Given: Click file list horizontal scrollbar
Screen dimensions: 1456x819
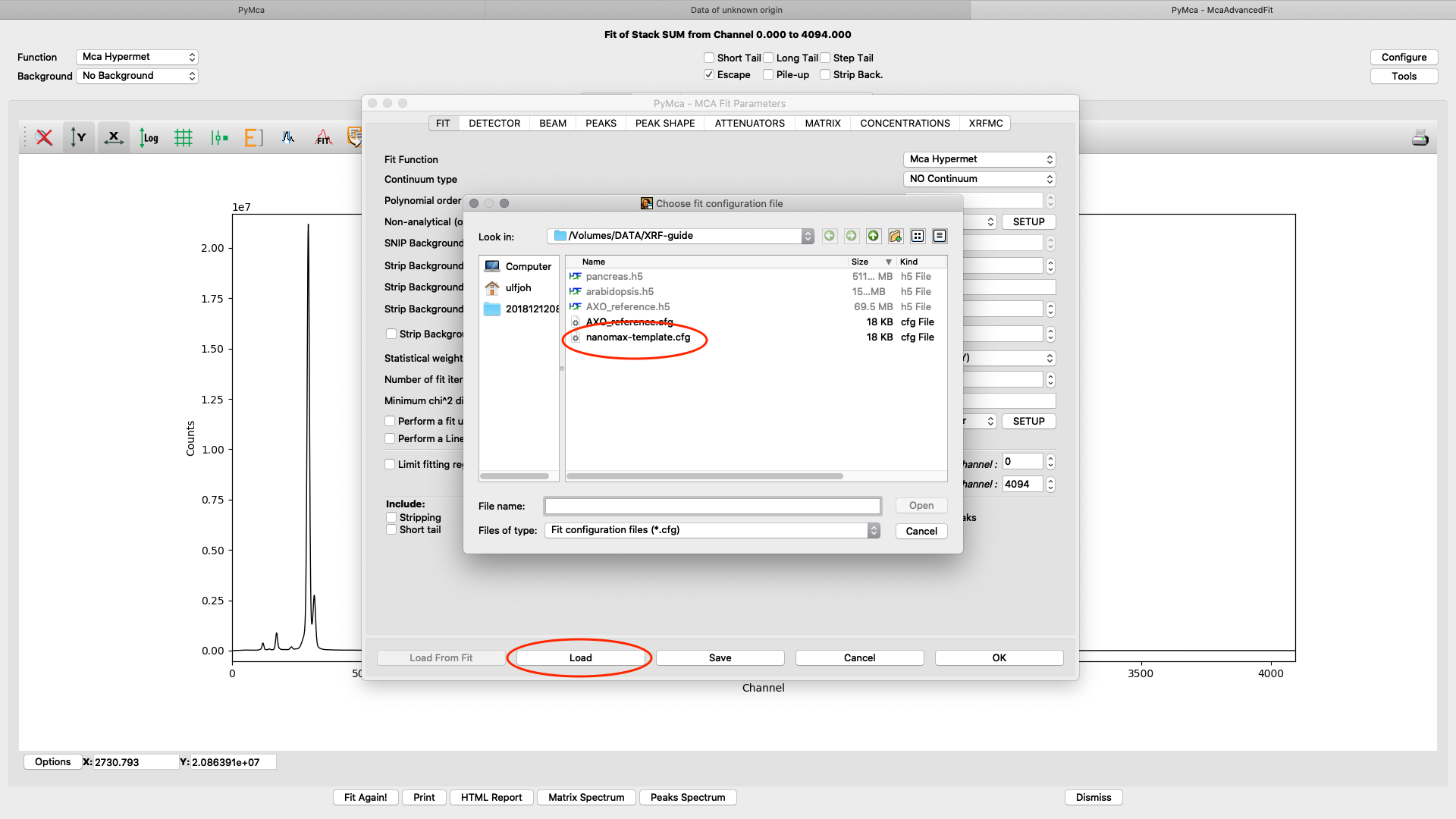Looking at the screenshot, I should coord(704,476).
